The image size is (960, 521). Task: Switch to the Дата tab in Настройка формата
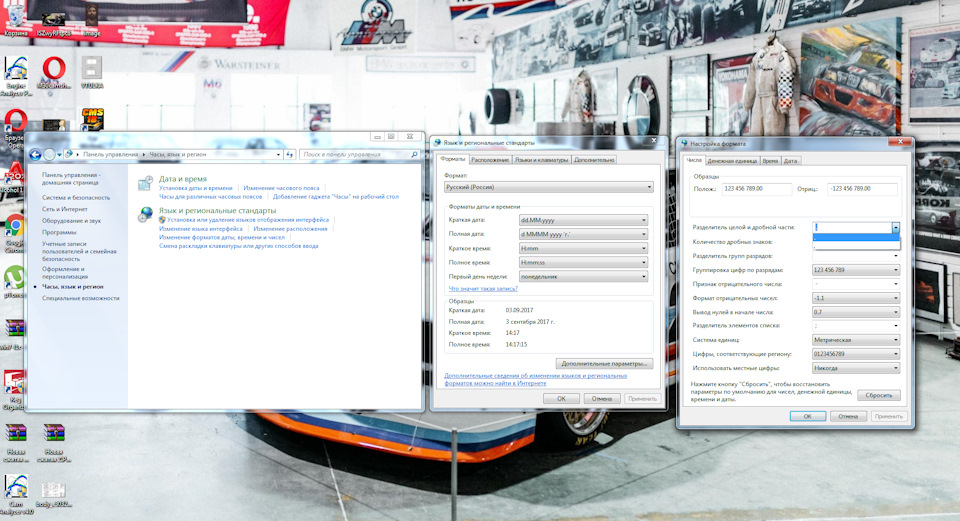click(x=790, y=161)
